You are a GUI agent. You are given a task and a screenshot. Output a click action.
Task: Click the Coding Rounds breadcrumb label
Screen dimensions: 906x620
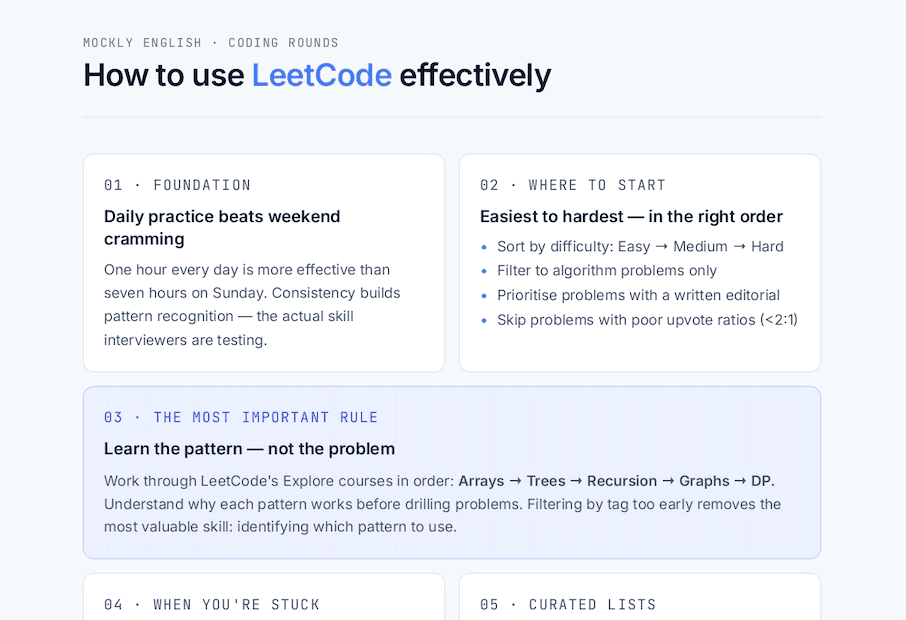[x=283, y=43]
